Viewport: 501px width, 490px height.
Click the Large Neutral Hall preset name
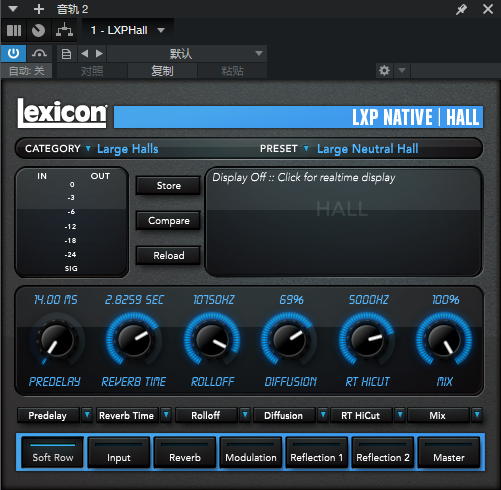pyautogui.click(x=368, y=149)
